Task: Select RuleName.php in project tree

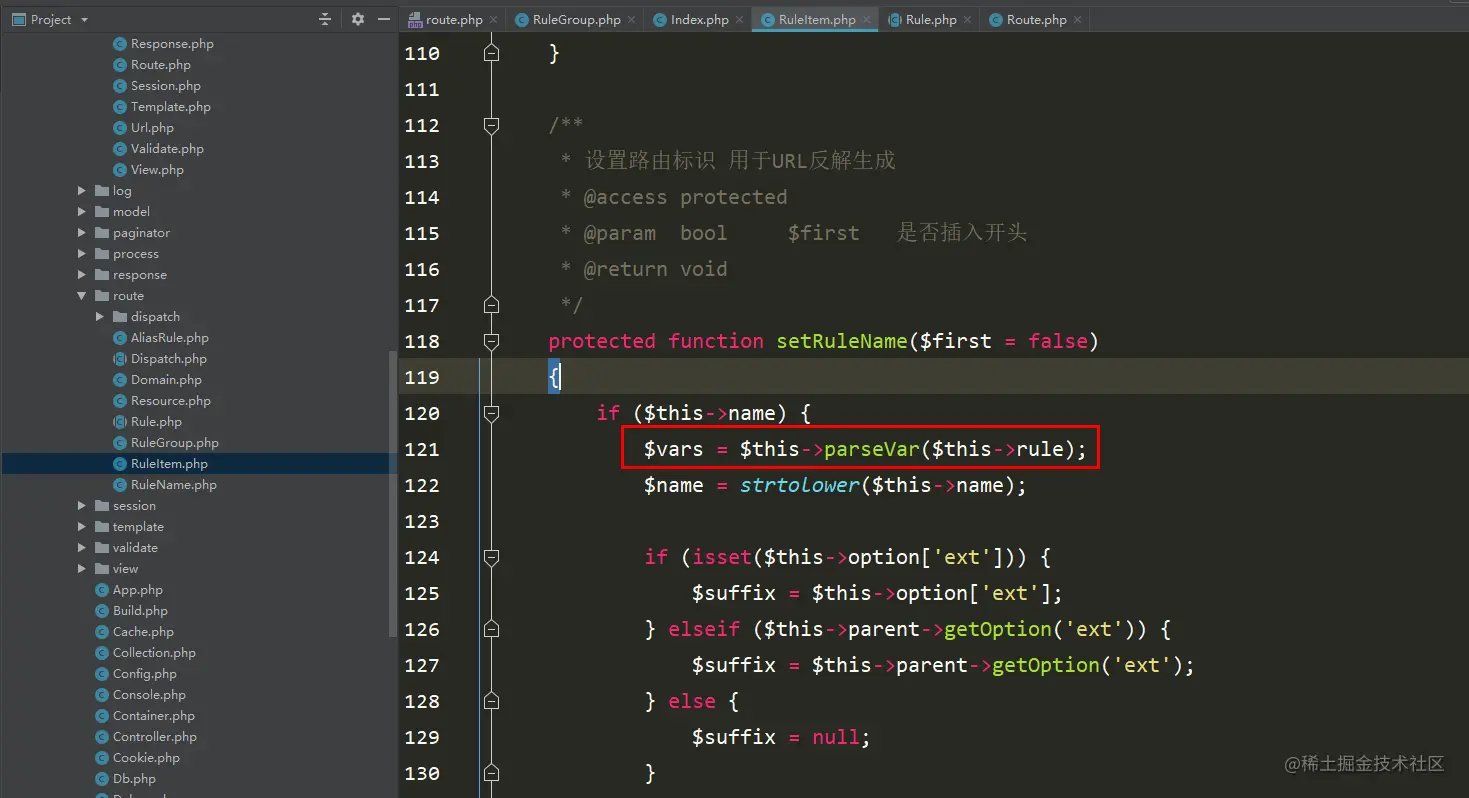Action: click(173, 484)
